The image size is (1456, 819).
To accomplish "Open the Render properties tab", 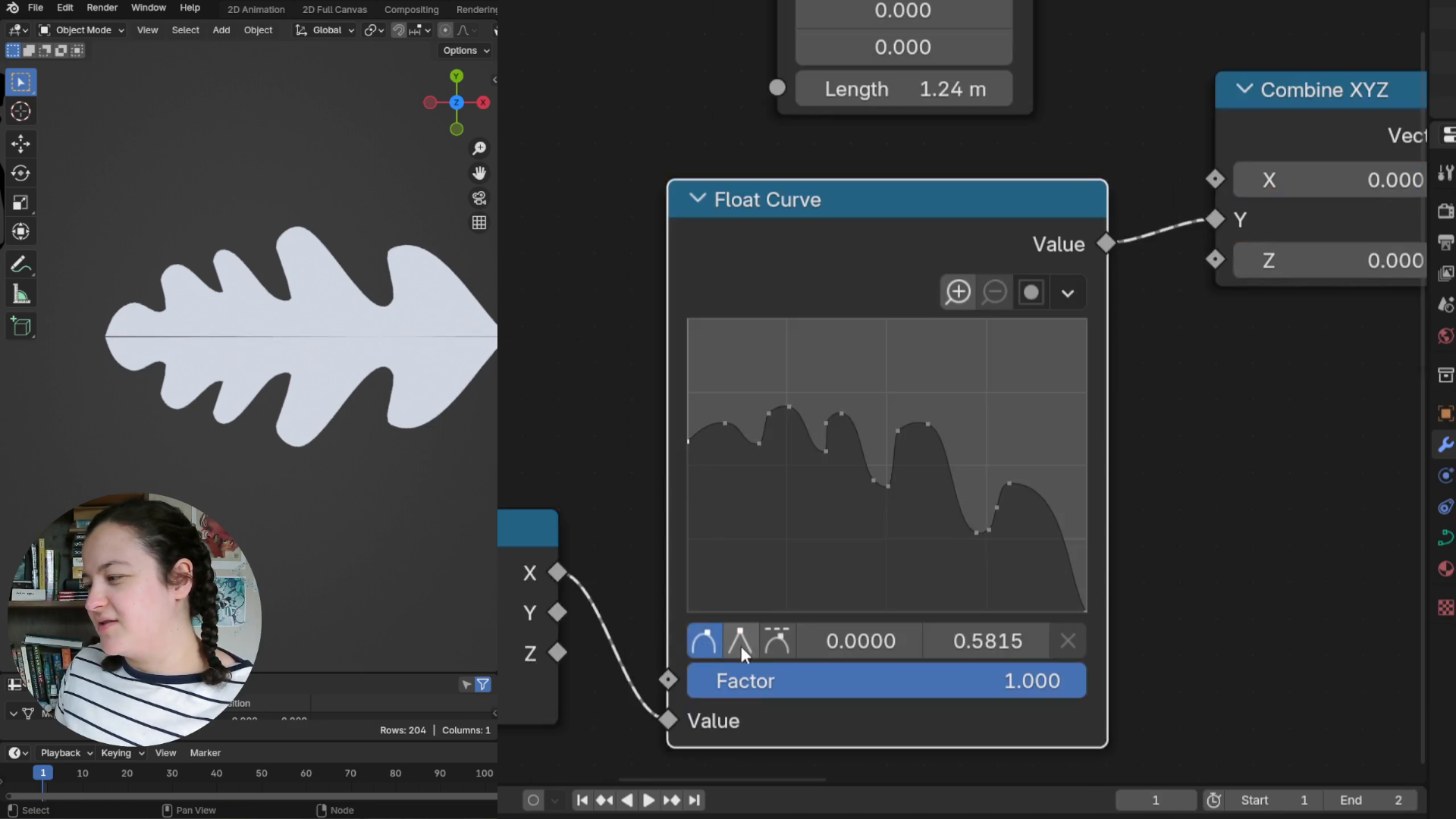I will (1445, 212).
